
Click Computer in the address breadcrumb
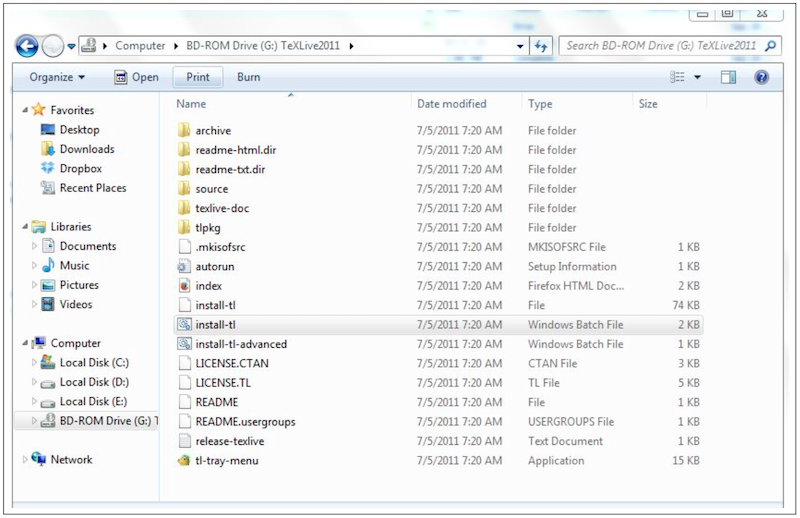[x=140, y=46]
